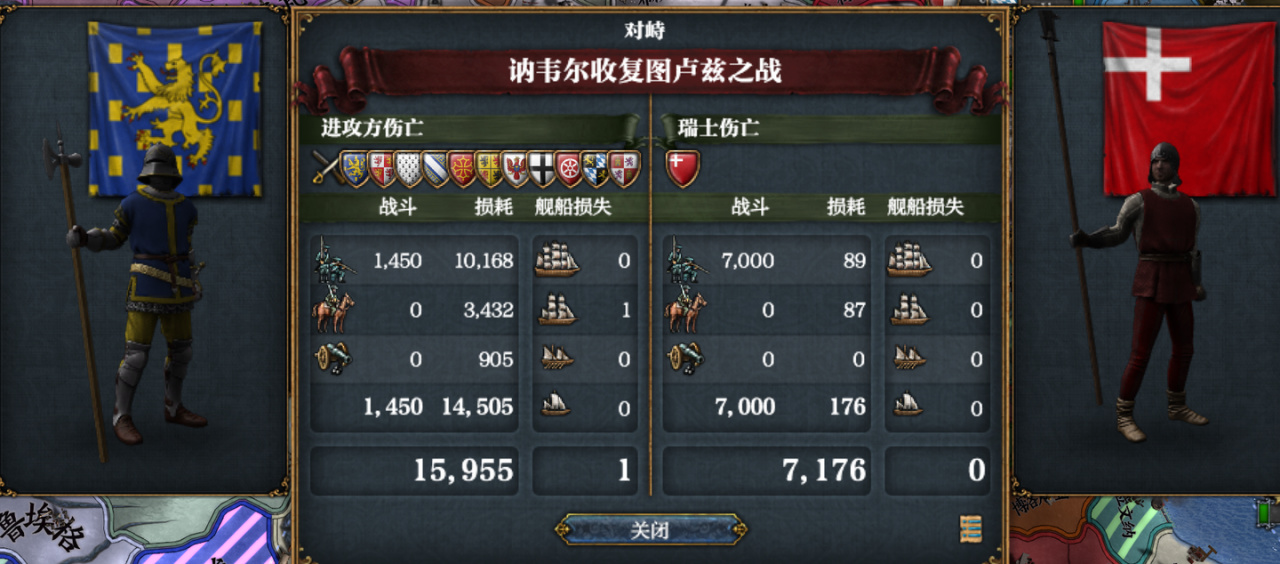The width and height of the screenshot is (1280, 564).
Task: Click the attacker heavy ship icon
Action: tap(557, 260)
